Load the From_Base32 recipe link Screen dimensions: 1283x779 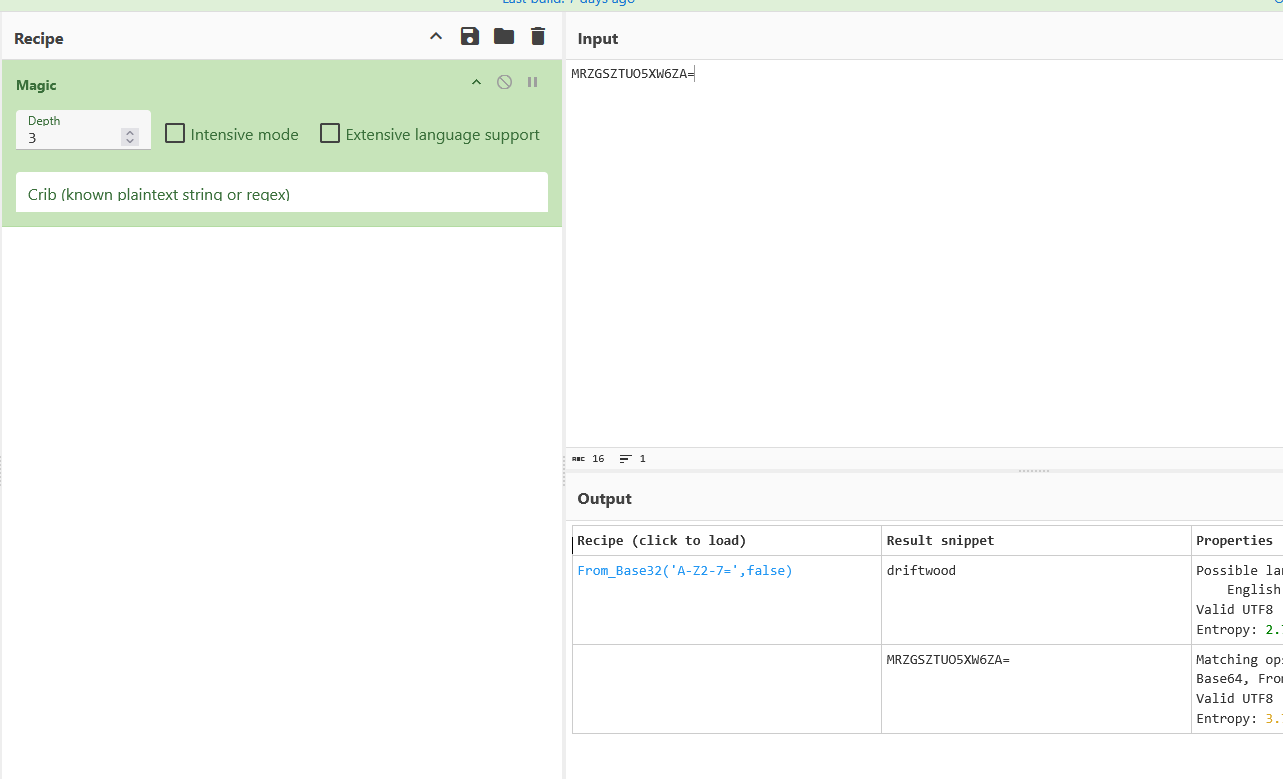click(x=685, y=571)
